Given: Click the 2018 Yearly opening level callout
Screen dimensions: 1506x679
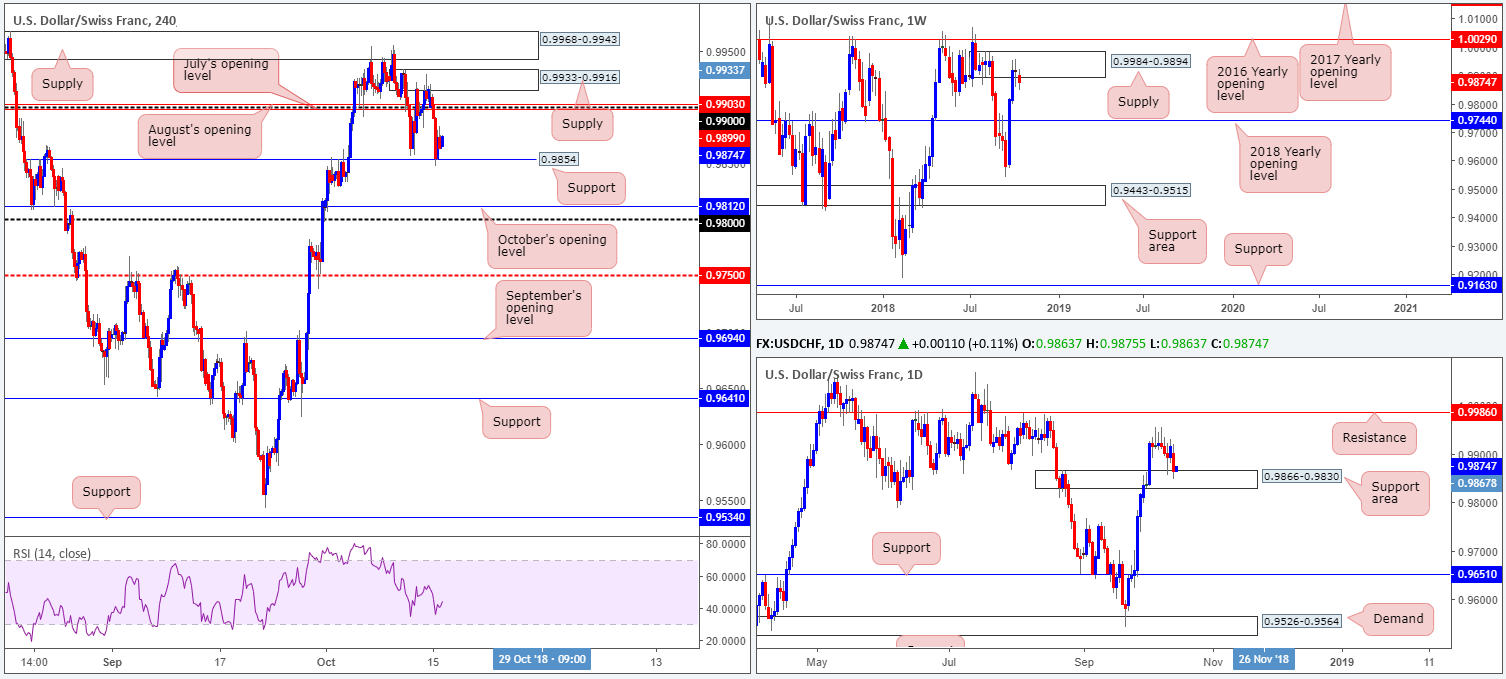Looking at the screenshot, I should click(x=1285, y=164).
